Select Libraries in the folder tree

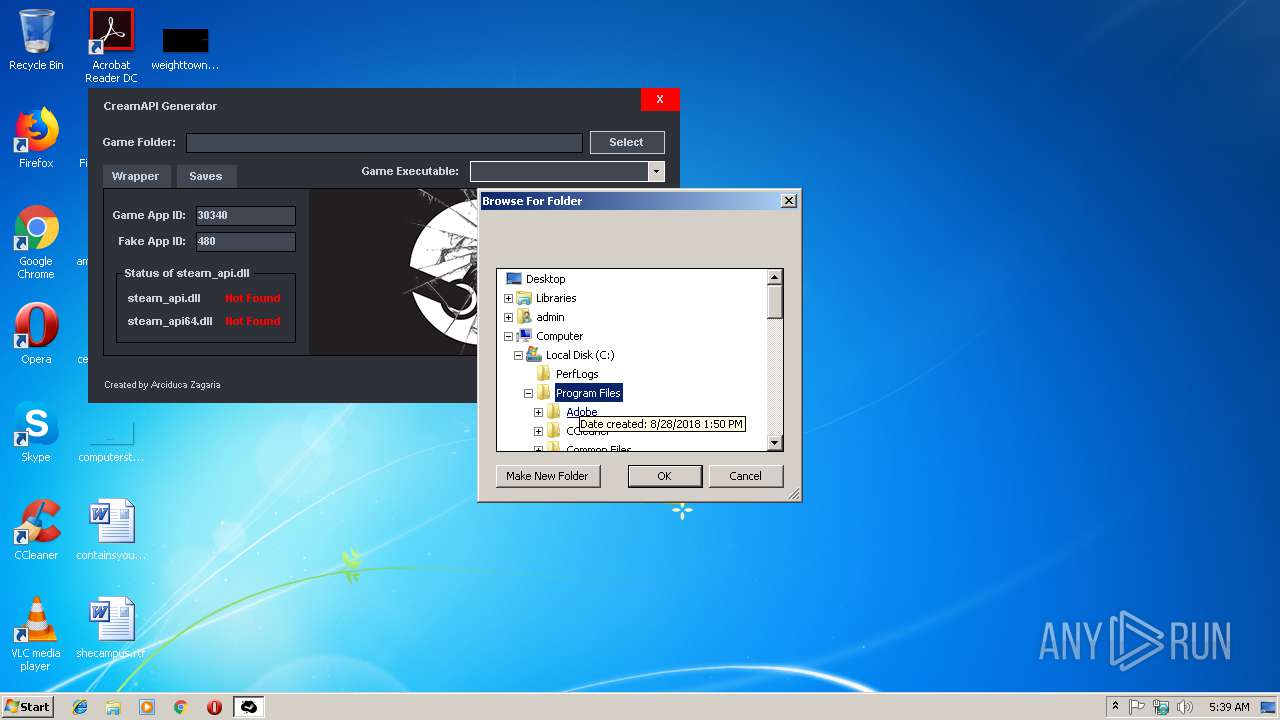coord(556,298)
